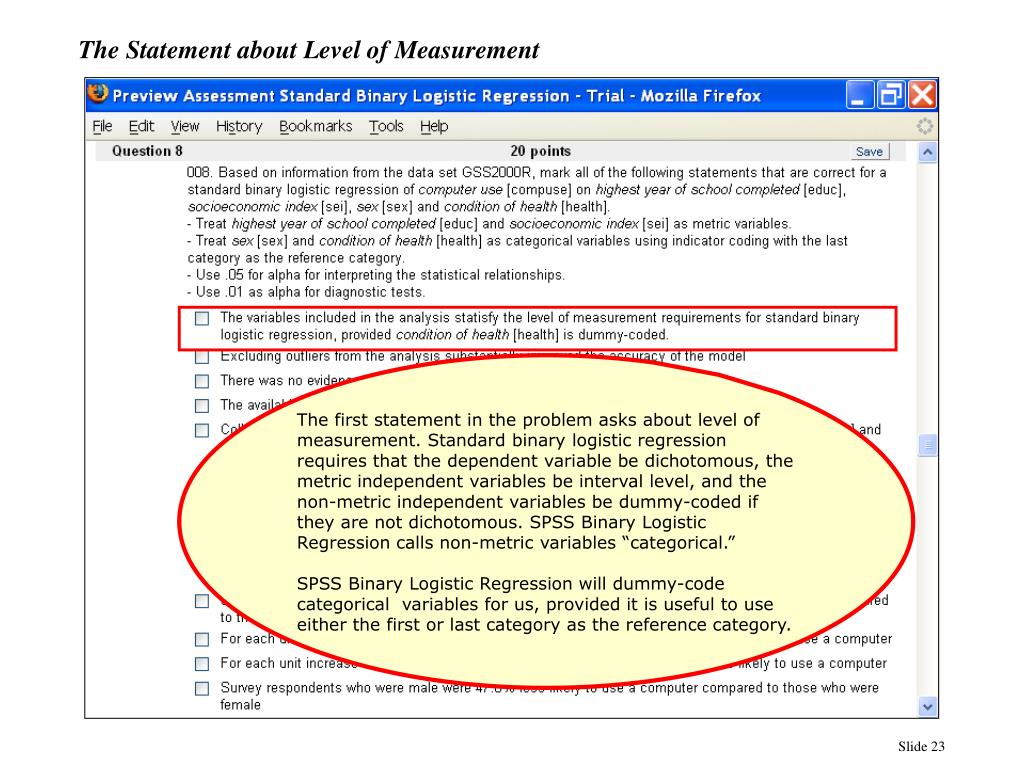The height and width of the screenshot is (768, 1024).
Task: Open the Help menu
Action: pos(434,126)
